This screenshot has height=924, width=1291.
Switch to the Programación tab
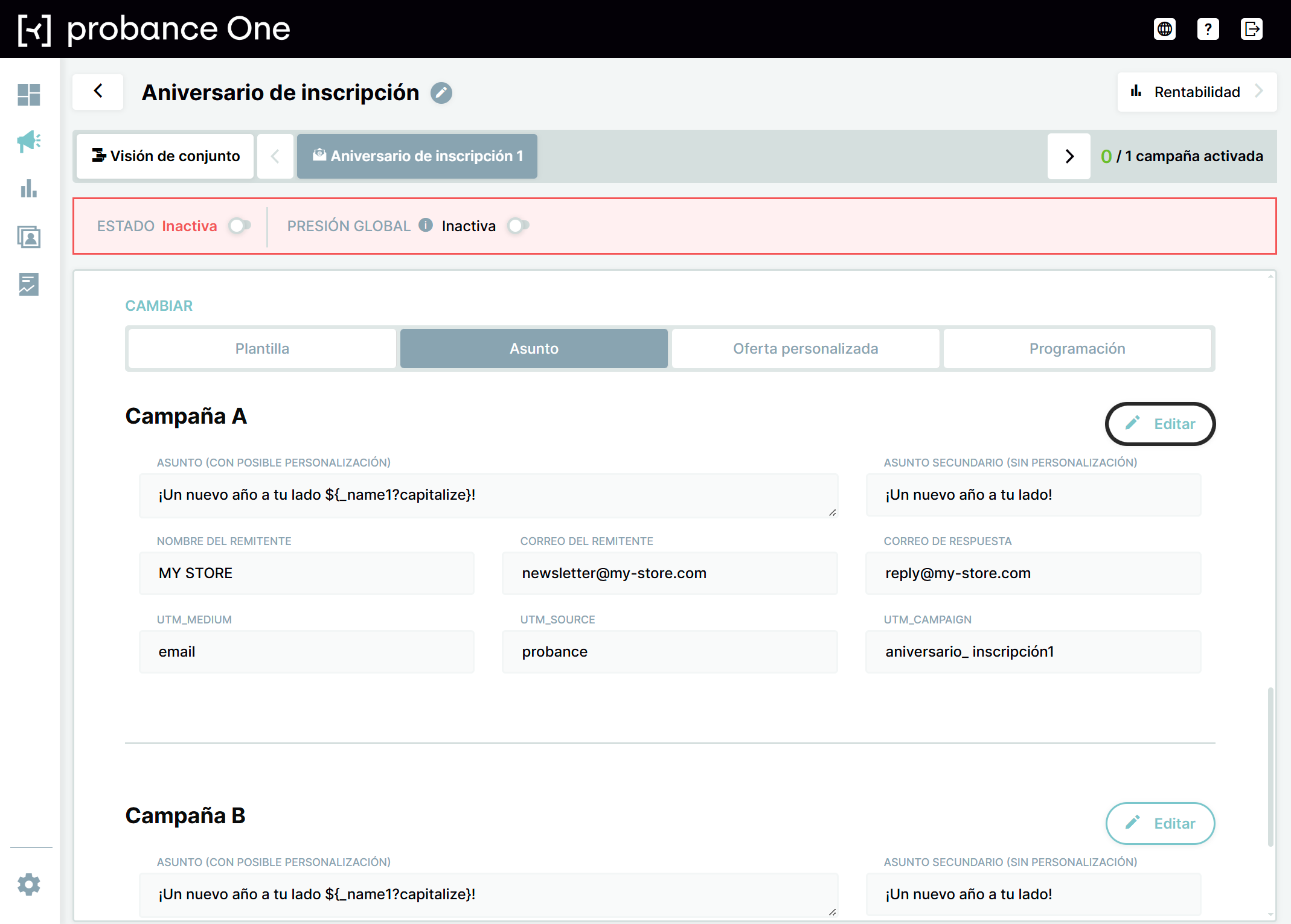pos(1077,349)
